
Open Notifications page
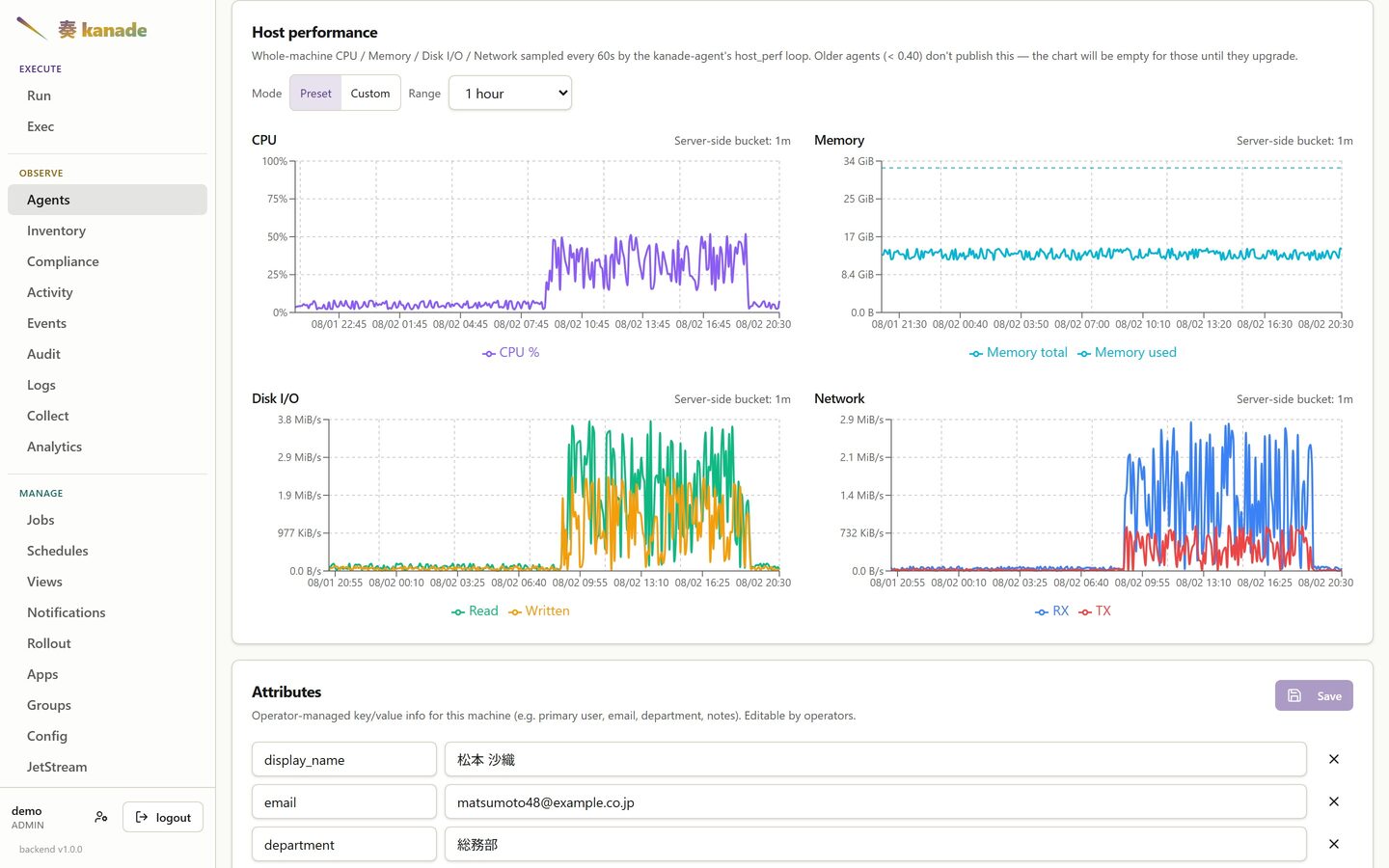tap(107, 612)
